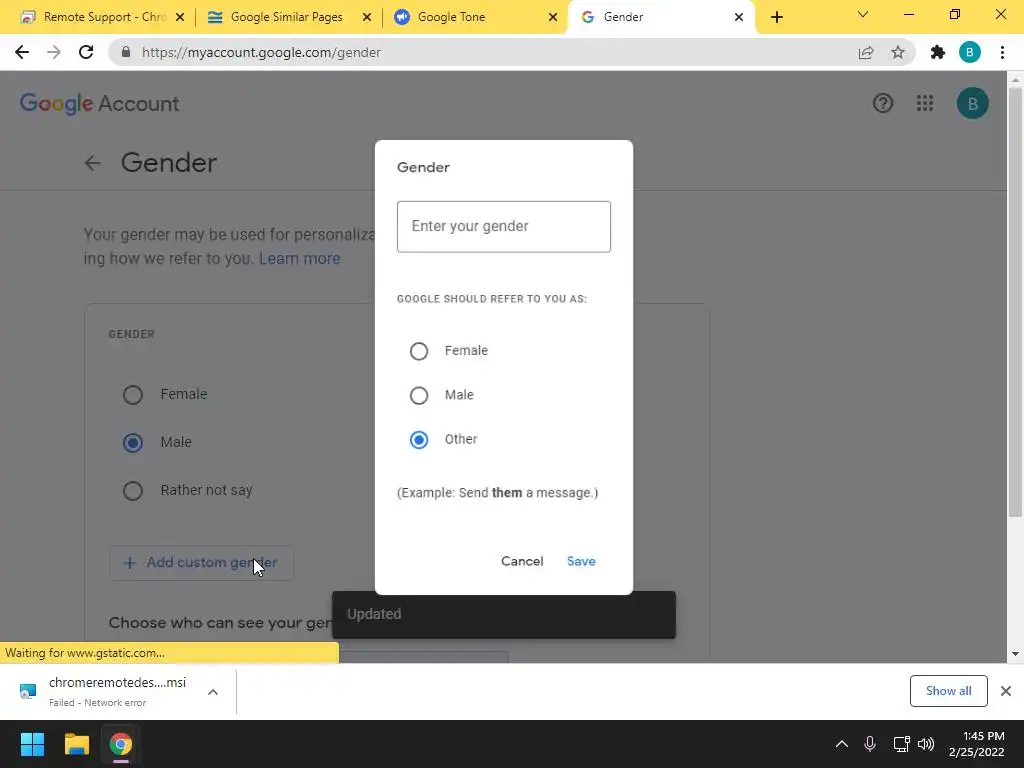Open tab search chevron
1024x768 pixels.
[x=863, y=14]
